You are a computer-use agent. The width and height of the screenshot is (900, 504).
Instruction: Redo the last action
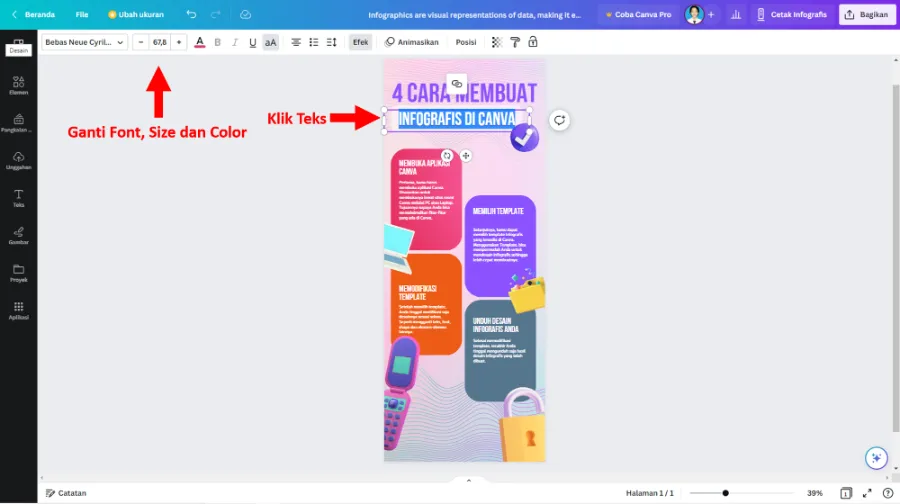216,14
